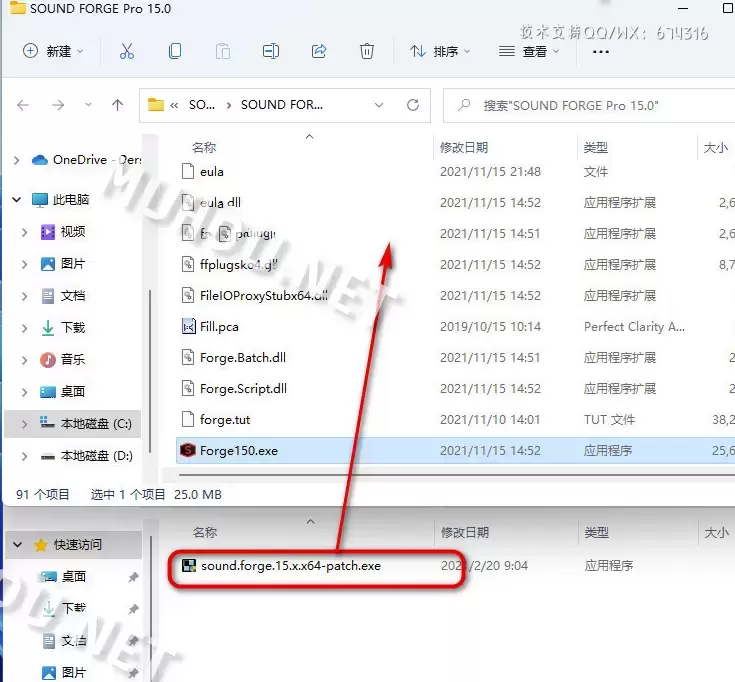735x682 pixels.
Task: Open Desktop (桌面) under This PC
Action: tap(63, 391)
